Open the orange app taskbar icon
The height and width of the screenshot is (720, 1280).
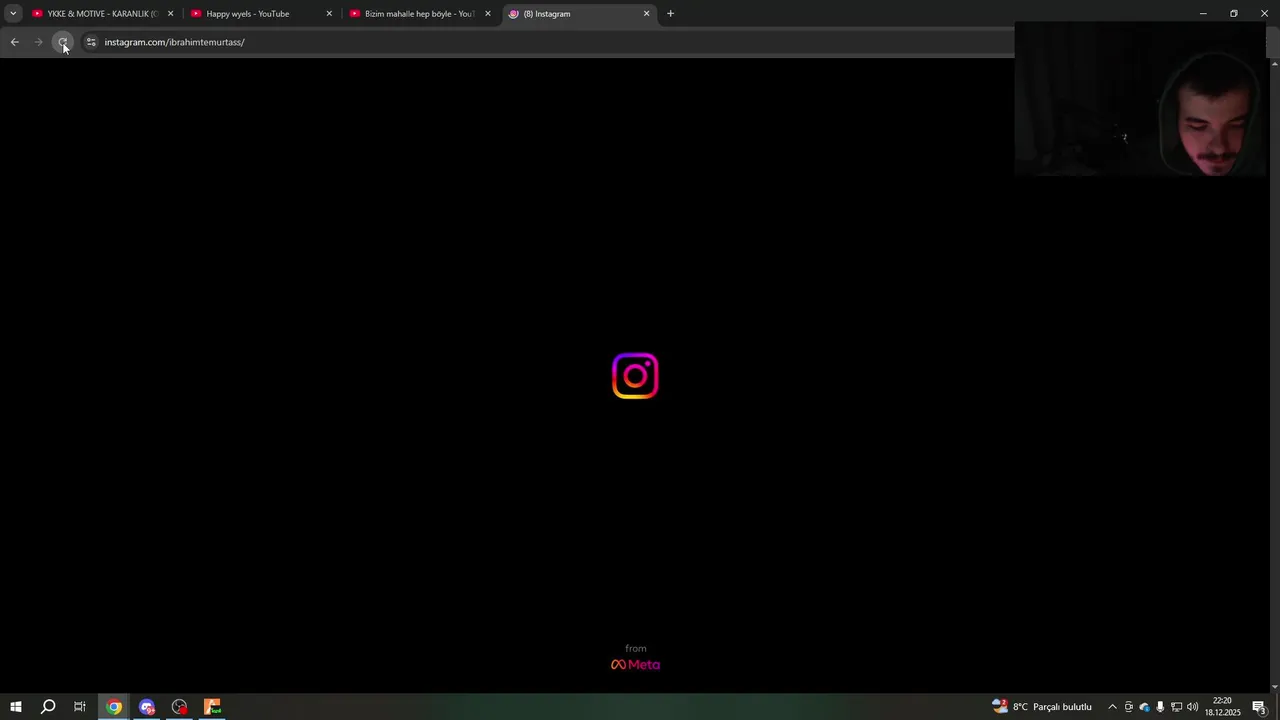[x=212, y=707]
